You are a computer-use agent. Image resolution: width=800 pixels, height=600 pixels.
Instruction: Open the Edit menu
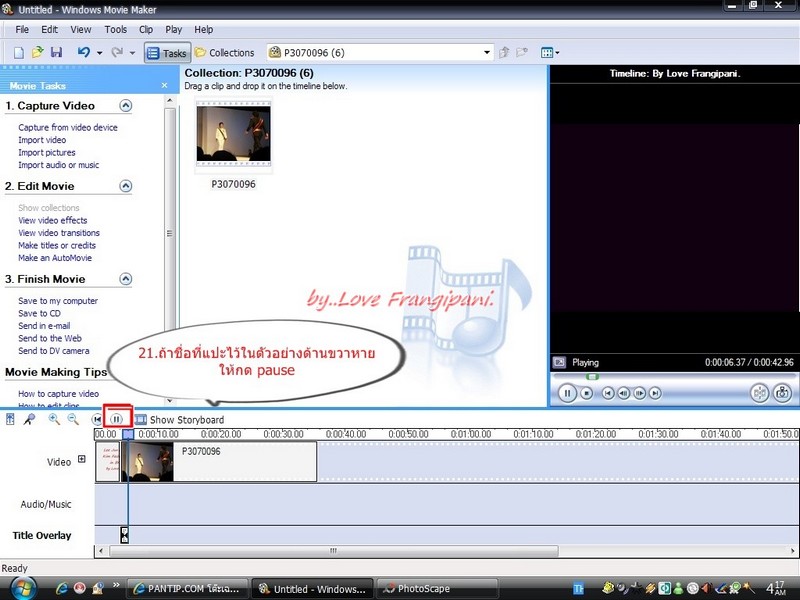(49, 30)
